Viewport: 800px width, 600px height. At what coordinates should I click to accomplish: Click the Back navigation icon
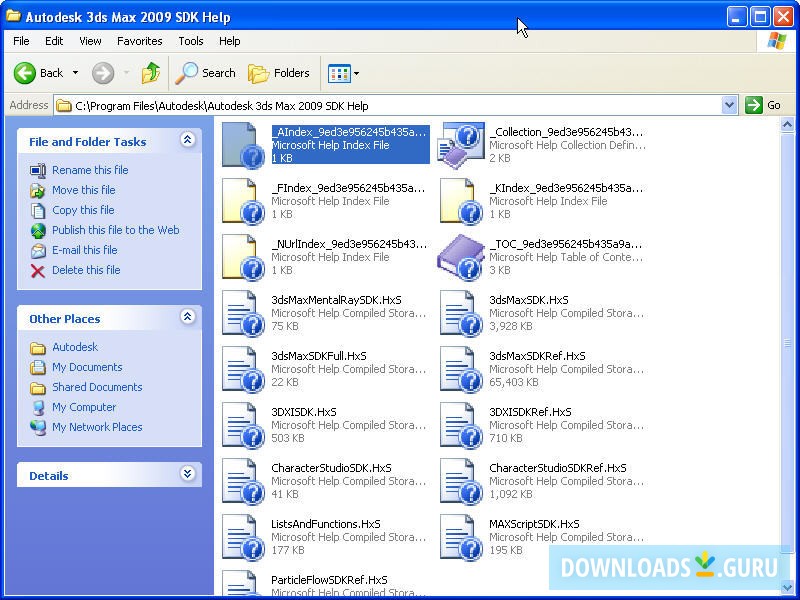pos(26,72)
